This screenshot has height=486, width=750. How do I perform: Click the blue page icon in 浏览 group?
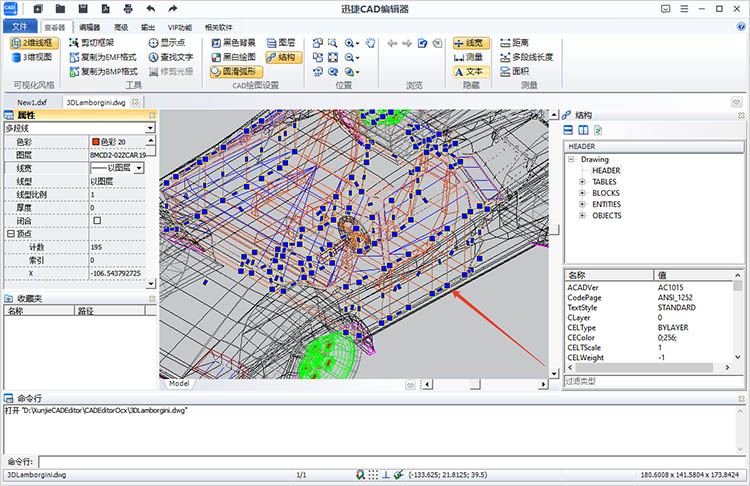[422, 43]
